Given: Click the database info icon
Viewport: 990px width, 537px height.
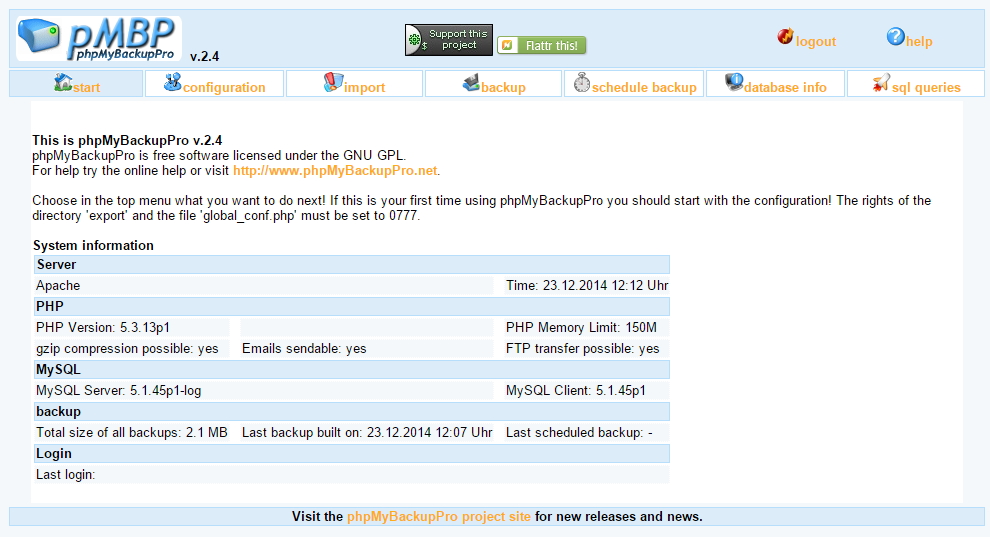Looking at the screenshot, I should click(734, 82).
